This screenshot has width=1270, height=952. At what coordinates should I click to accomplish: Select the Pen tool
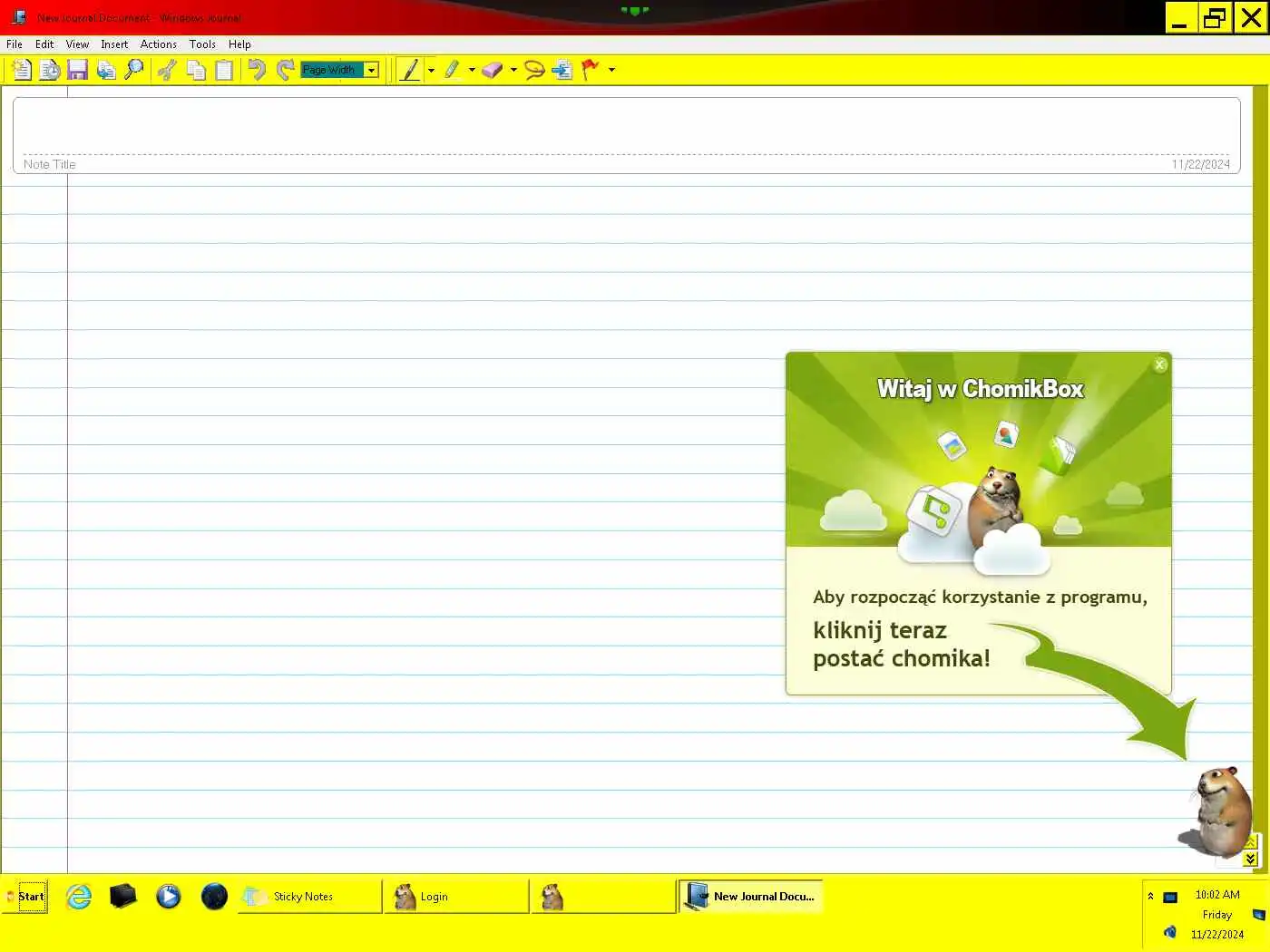click(410, 70)
